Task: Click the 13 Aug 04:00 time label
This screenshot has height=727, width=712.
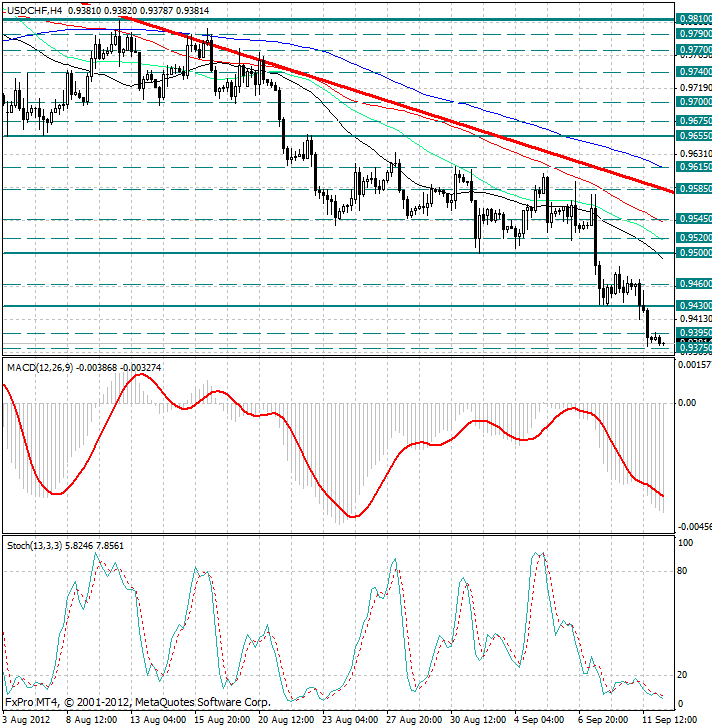Action: pos(158,720)
